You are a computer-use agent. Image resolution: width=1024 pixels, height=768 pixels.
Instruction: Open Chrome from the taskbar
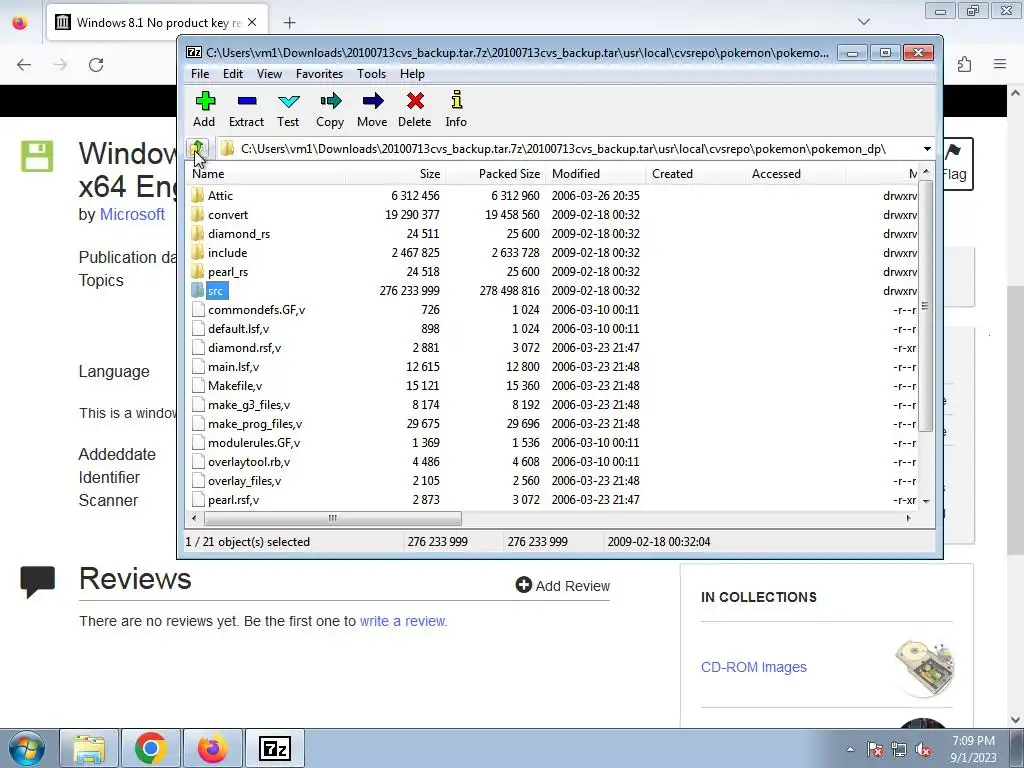[151, 748]
